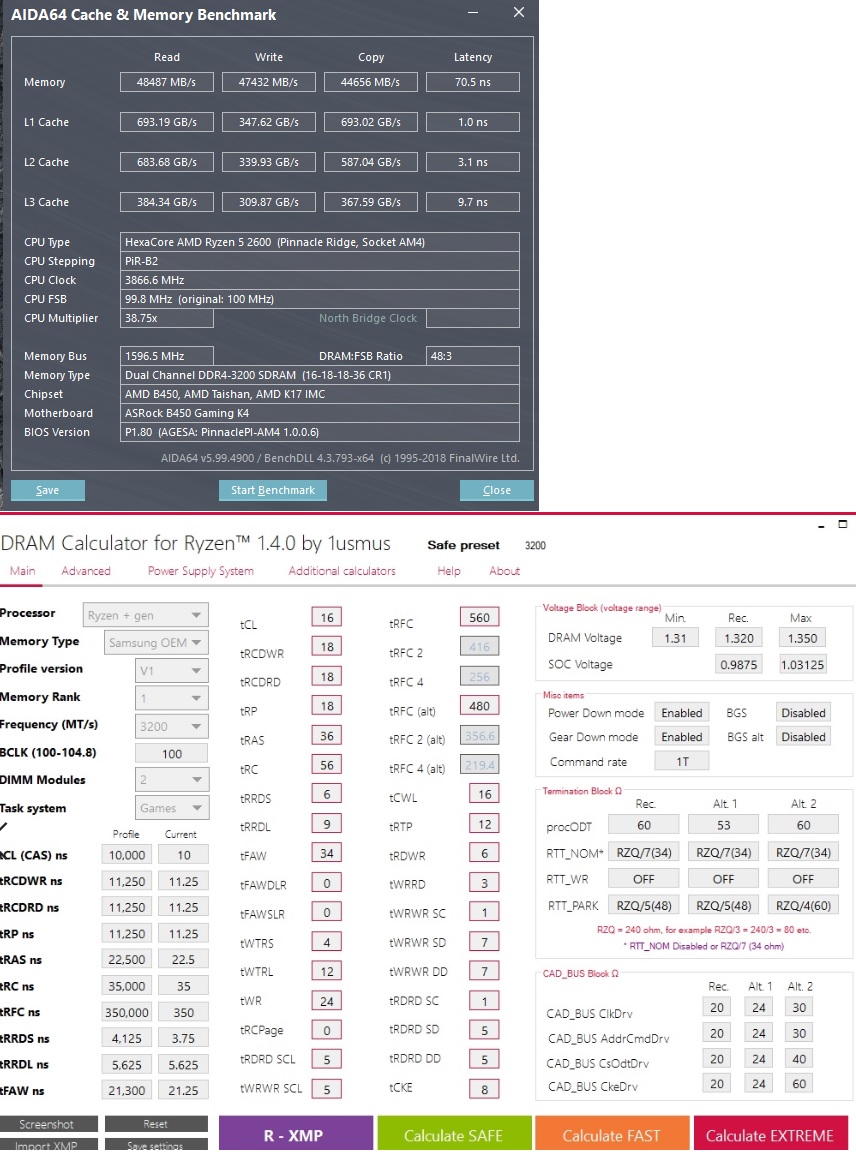856x1154 pixels.
Task: Click the tRCDRD value field
Action: [327, 676]
